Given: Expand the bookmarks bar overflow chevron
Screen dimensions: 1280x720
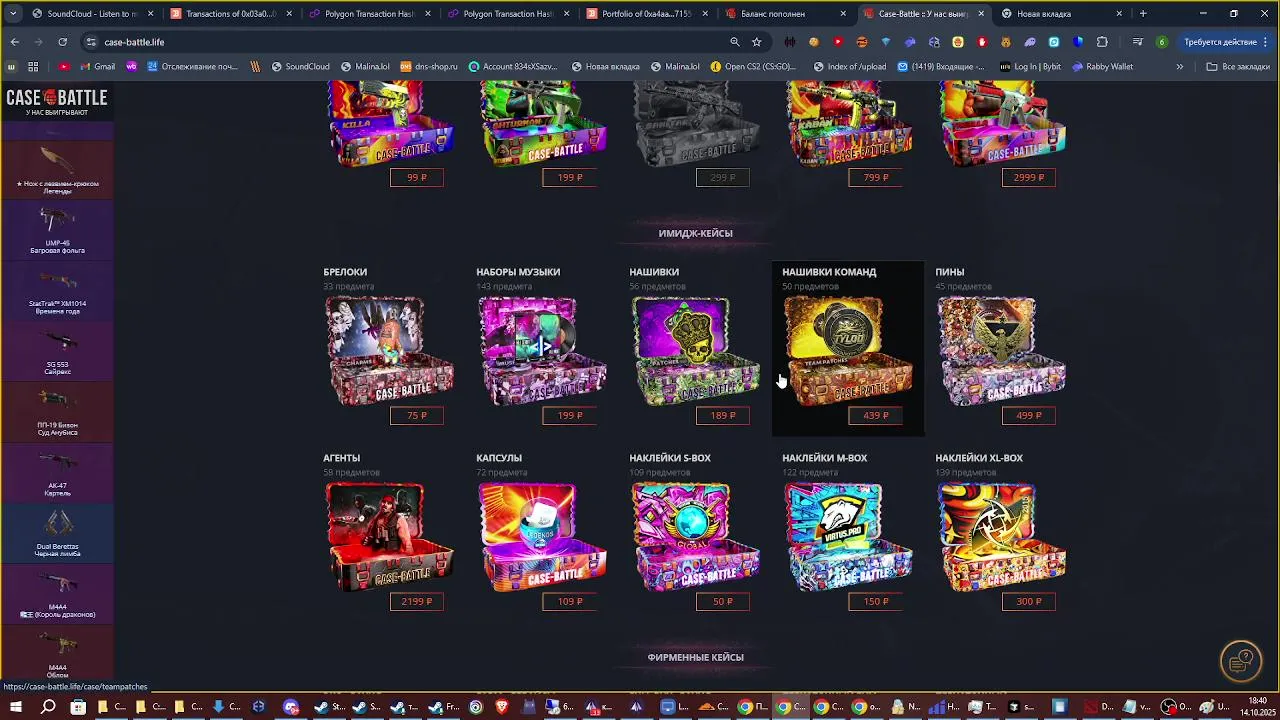Looking at the screenshot, I should (x=1180, y=67).
